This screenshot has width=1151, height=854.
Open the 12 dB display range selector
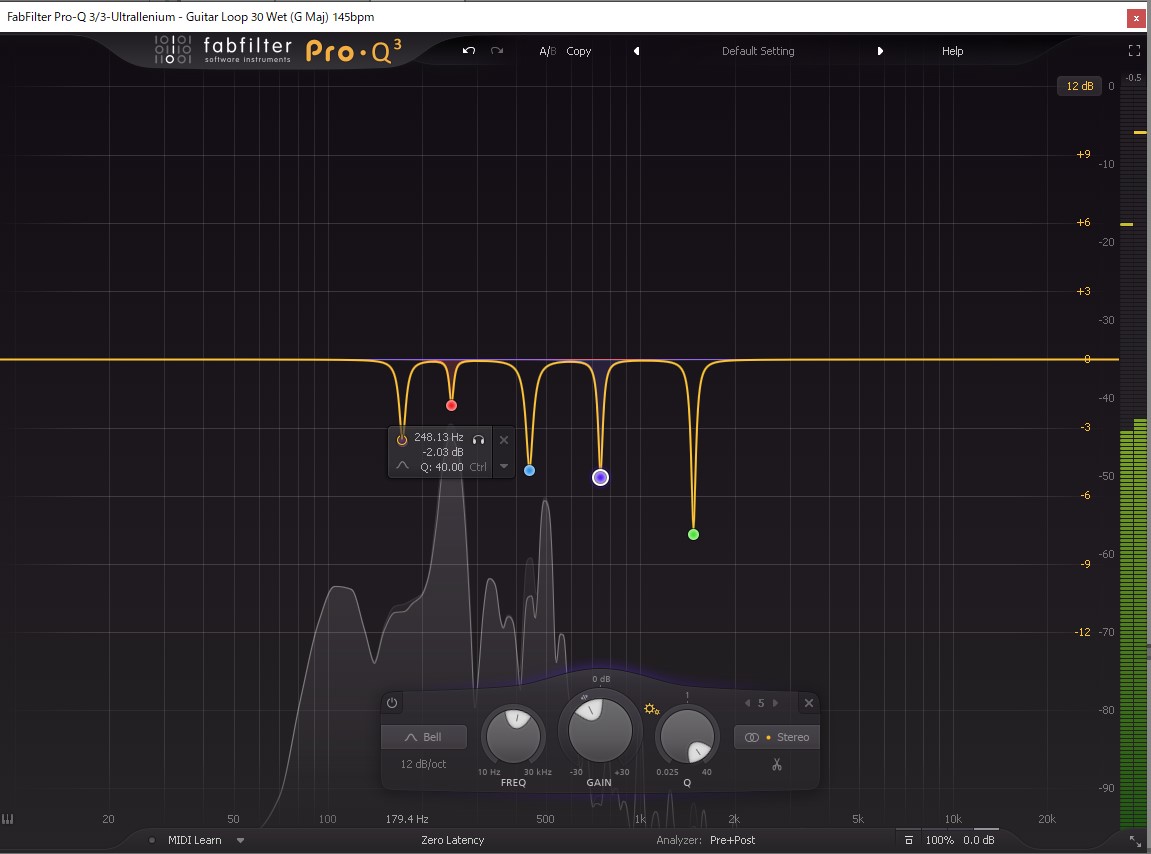tap(1080, 86)
